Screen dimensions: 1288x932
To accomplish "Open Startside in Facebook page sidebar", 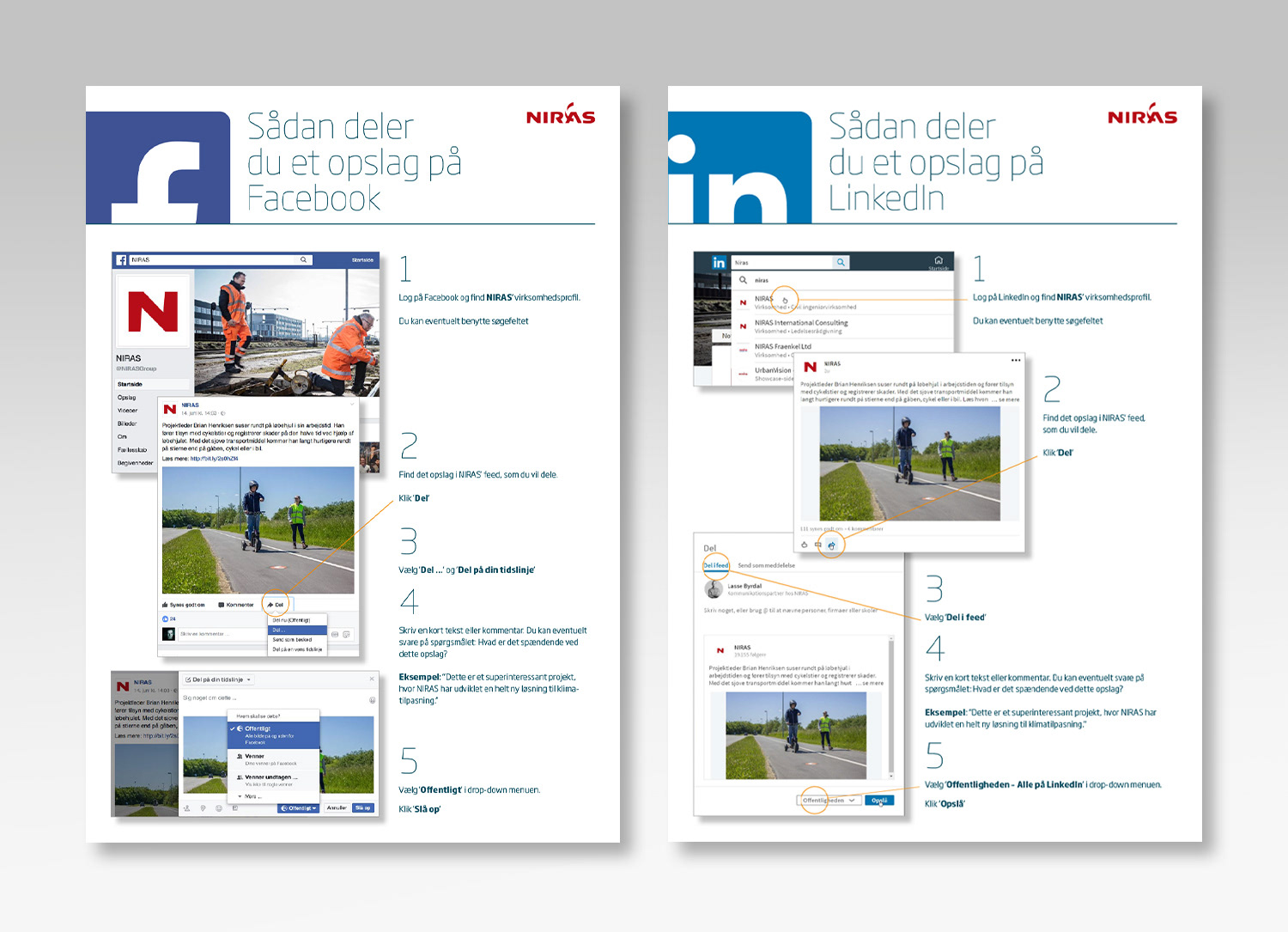I will (152, 384).
